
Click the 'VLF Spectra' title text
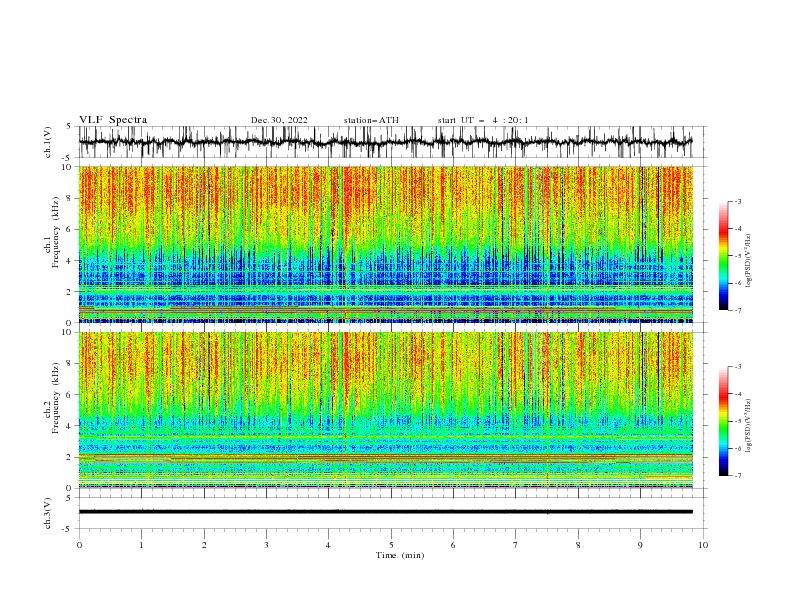pyautogui.click(x=113, y=120)
